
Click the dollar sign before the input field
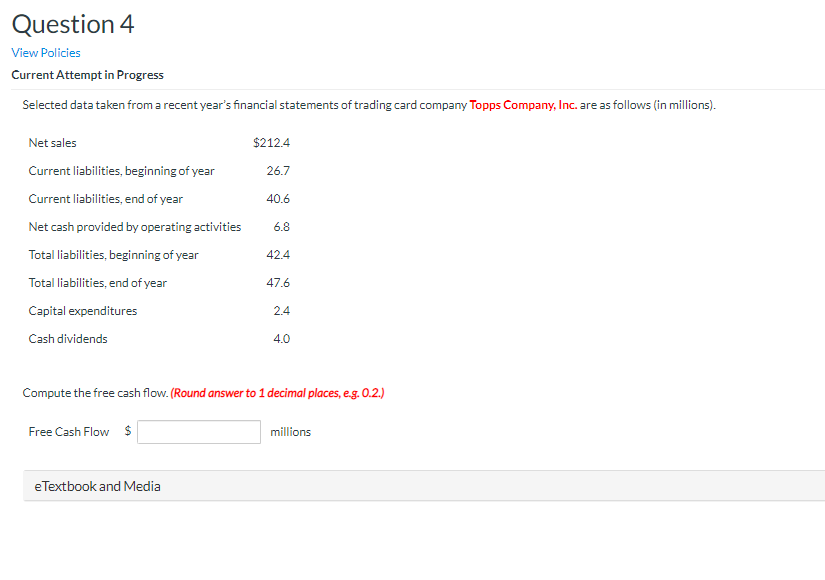126,431
